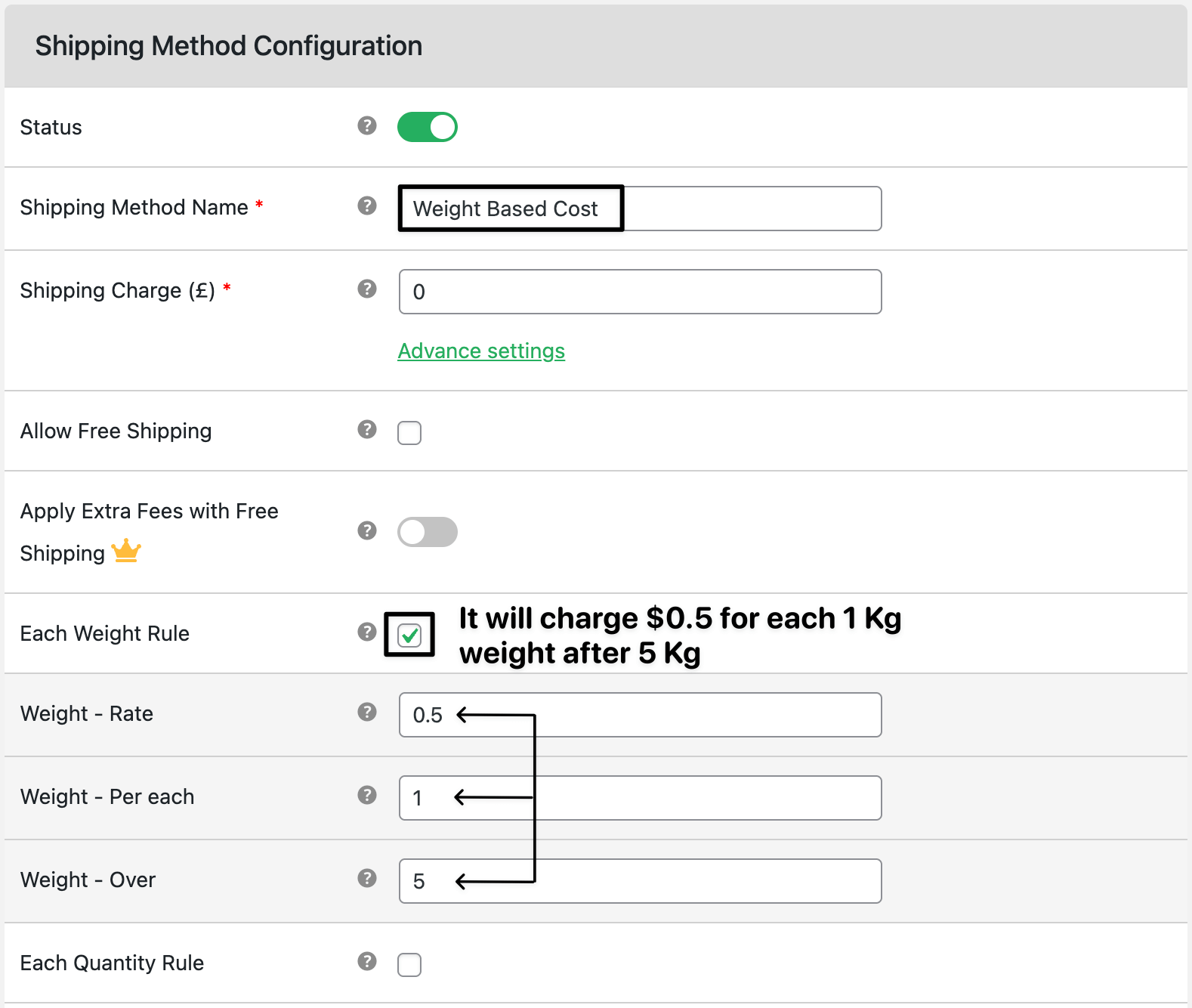Click help icon for Weight - Rate
This screenshot has height=1008, width=1192.
click(367, 712)
